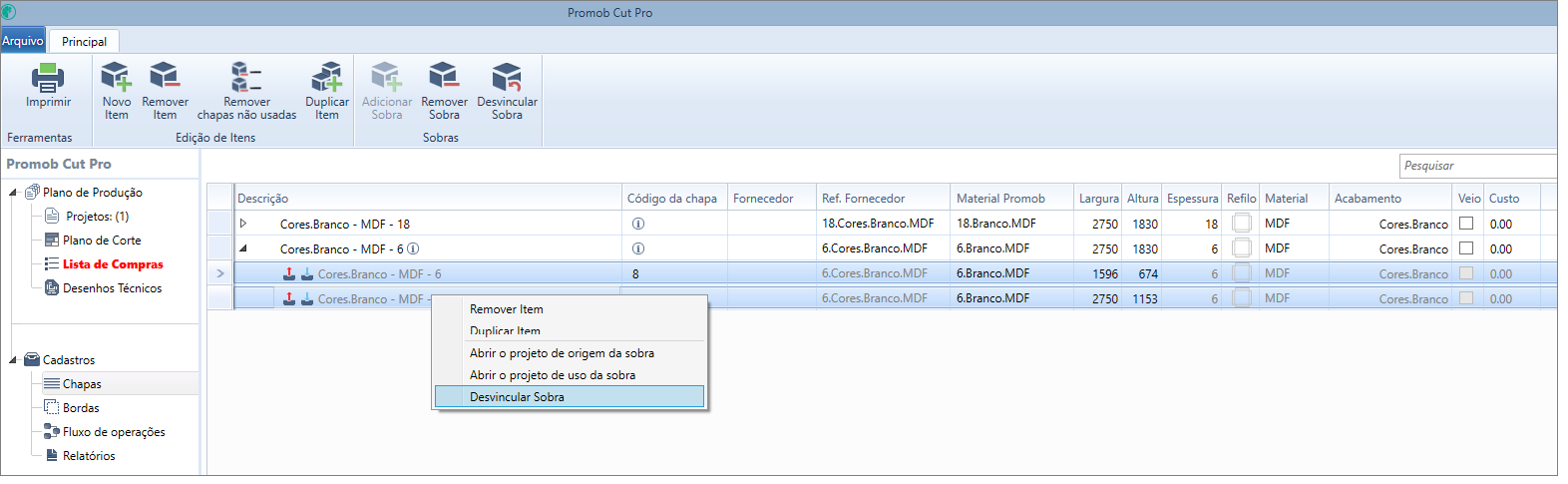Toggle Refilo checkbox in 2750 x 1153 row

pyautogui.click(x=1242, y=298)
